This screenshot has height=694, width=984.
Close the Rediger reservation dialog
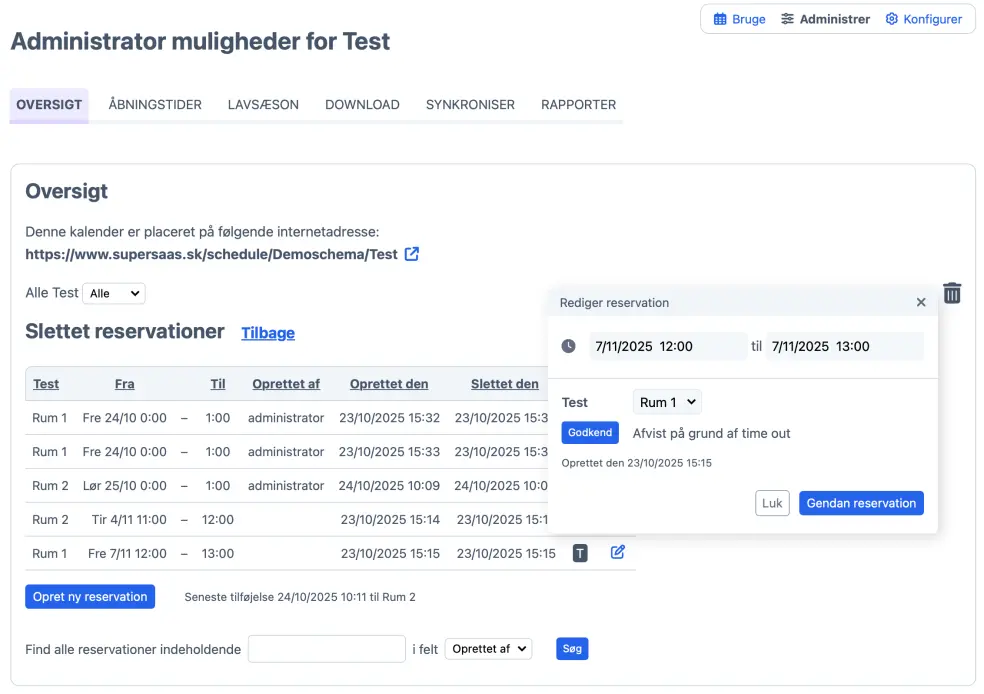coord(921,302)
